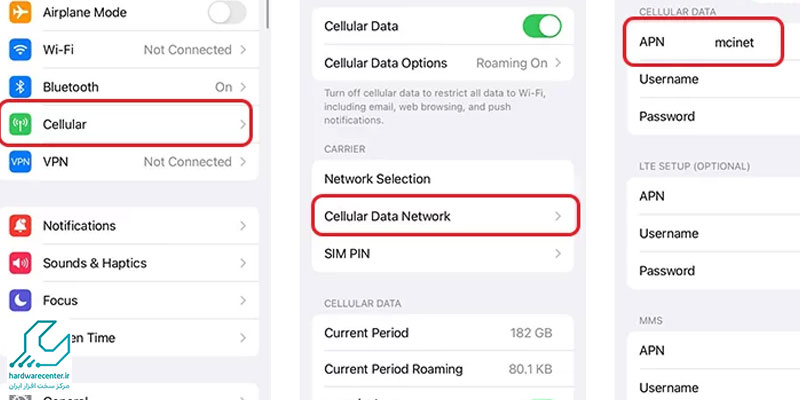Tap the Sounds & Haptics speaker icon
The image size is (800, 400).
(x=20, y=263)
